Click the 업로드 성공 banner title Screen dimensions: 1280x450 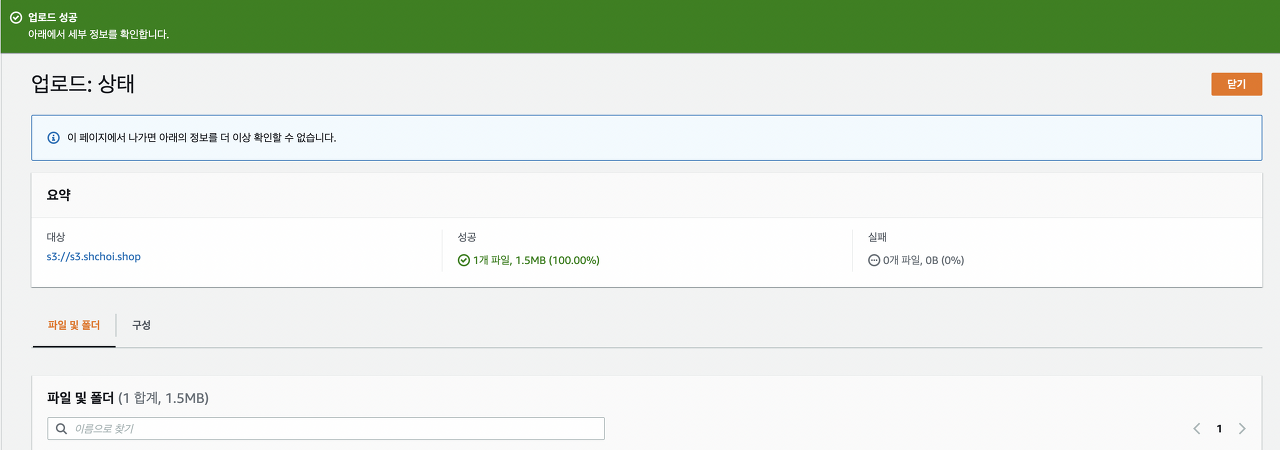51,17
